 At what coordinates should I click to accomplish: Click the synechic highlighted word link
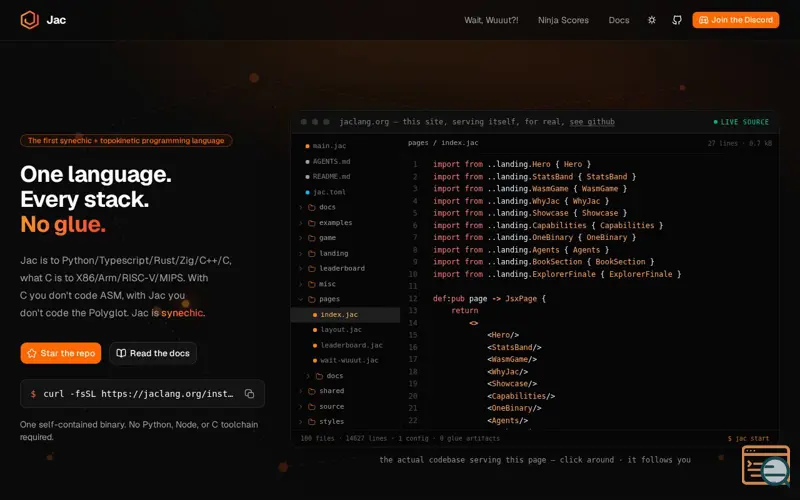(x=182, y=313)
